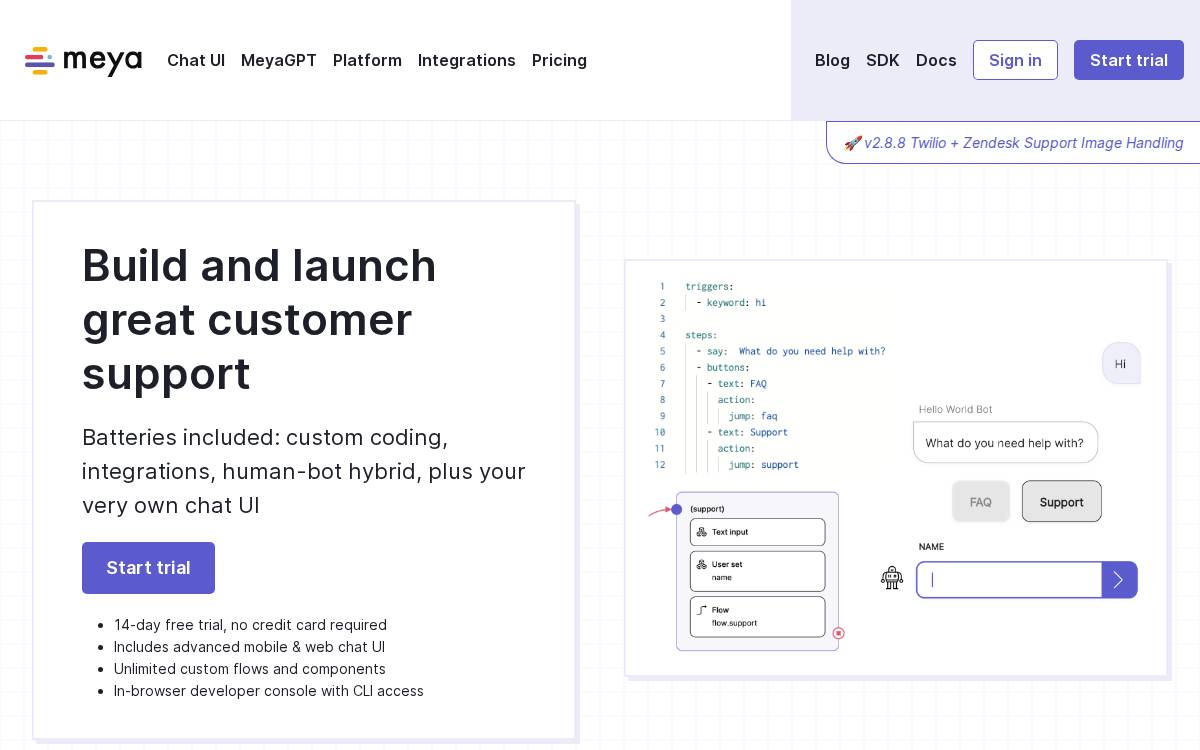Open the SDK link
1200x750 pixels.
coord(883,60)
